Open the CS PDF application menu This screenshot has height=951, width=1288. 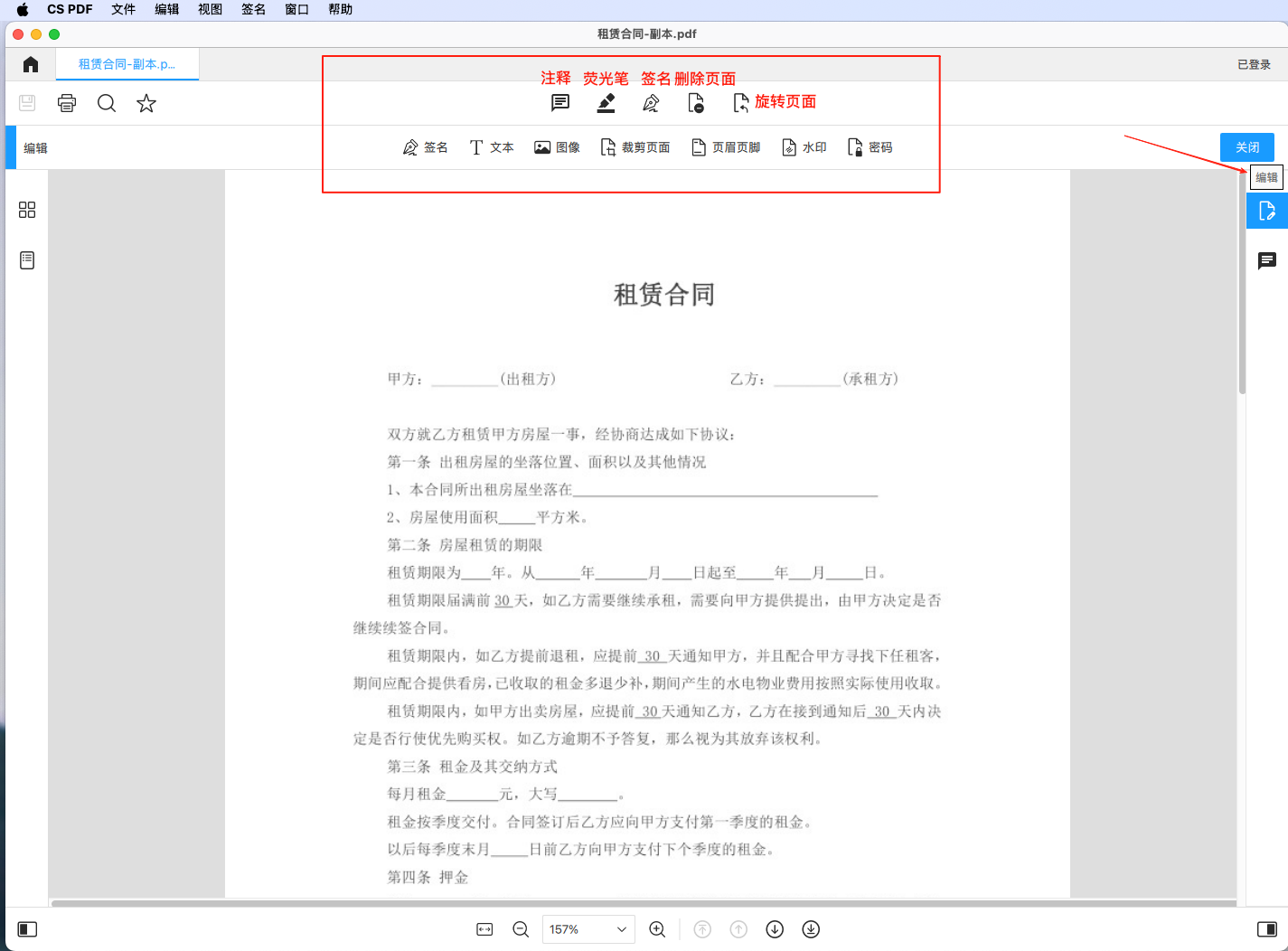click(70, 9)
